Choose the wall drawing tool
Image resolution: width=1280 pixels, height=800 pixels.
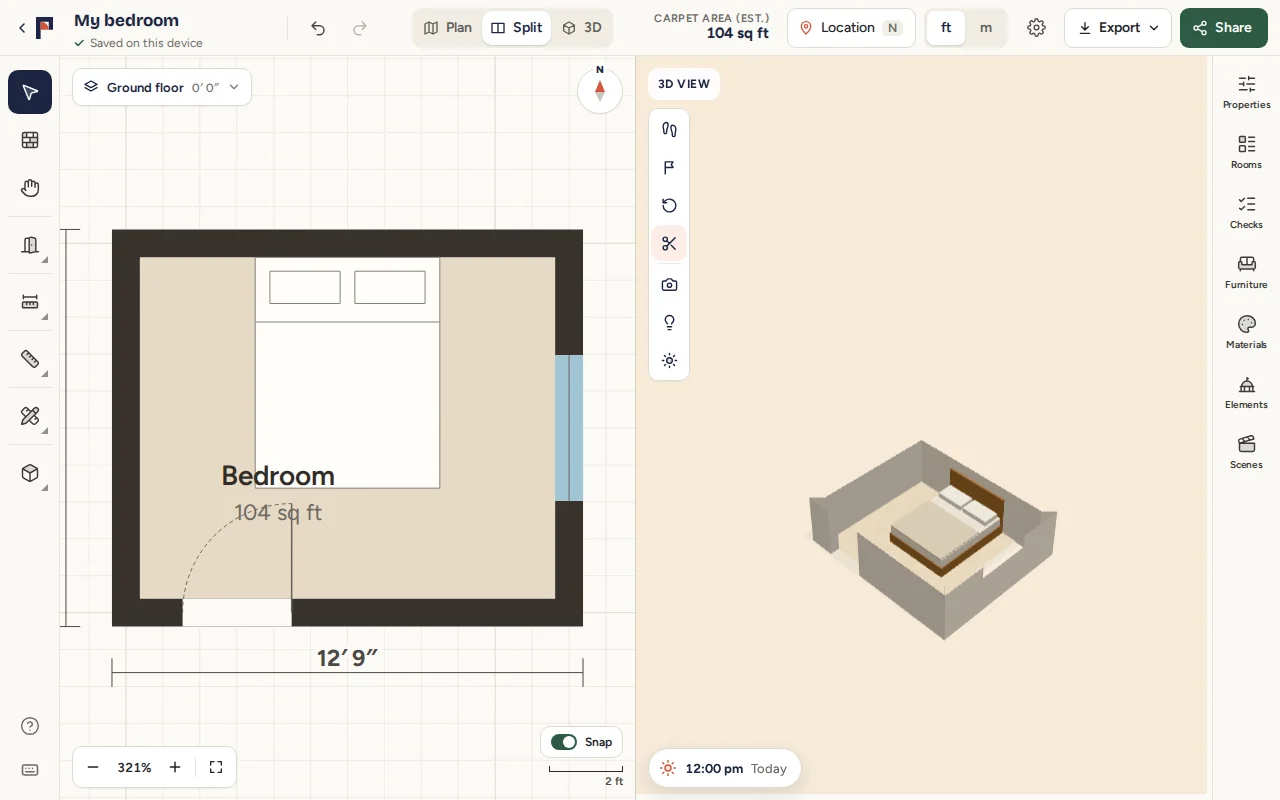click(x=30, y=140)
